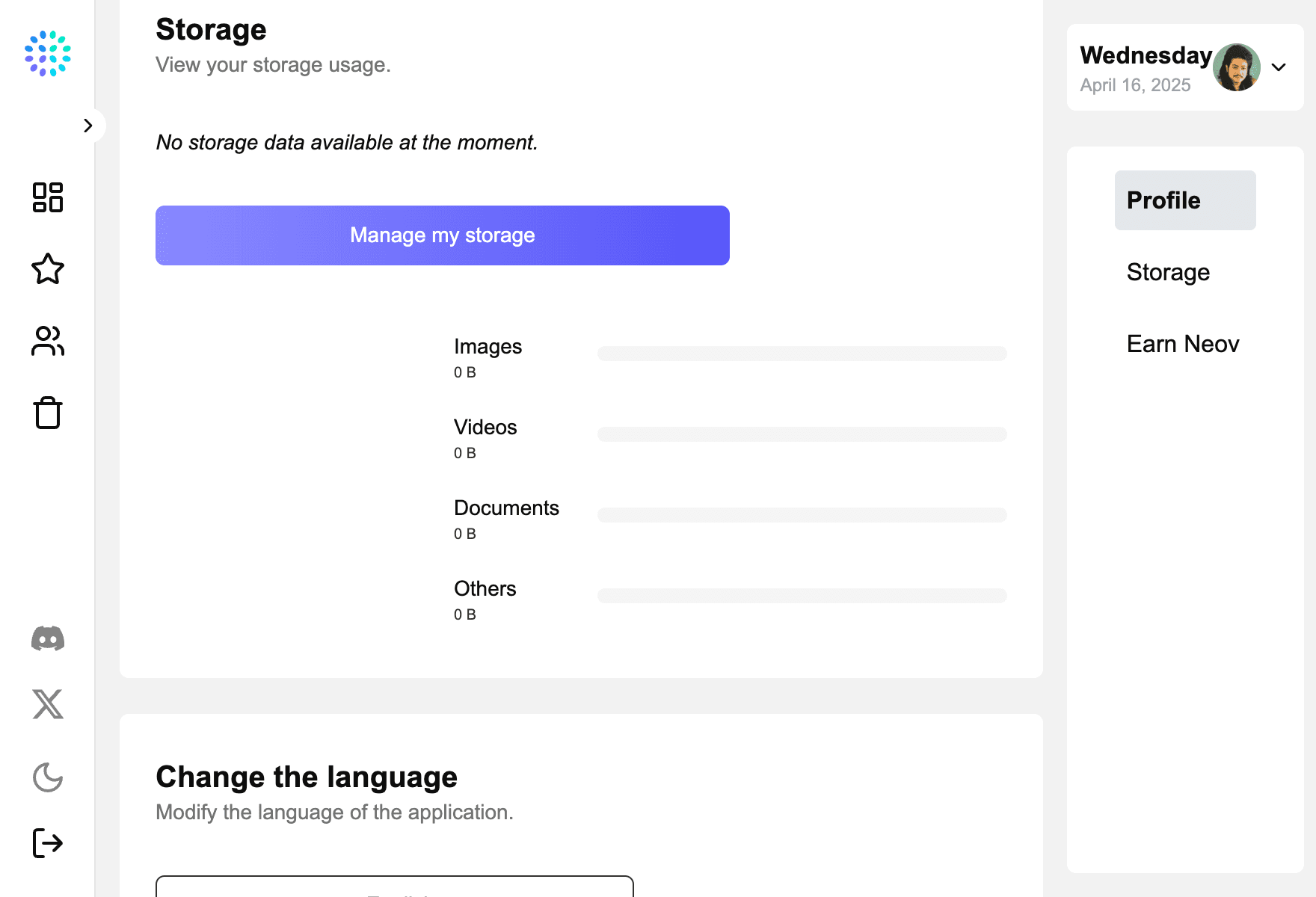Open the Earn Neov section
This screenshot has width=1316, height=897.
point(1183,344)
